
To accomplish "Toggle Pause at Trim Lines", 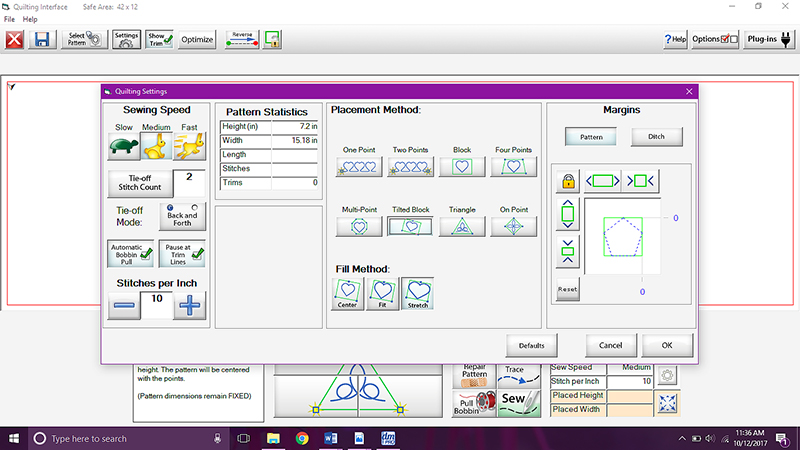I will point(182,254).
